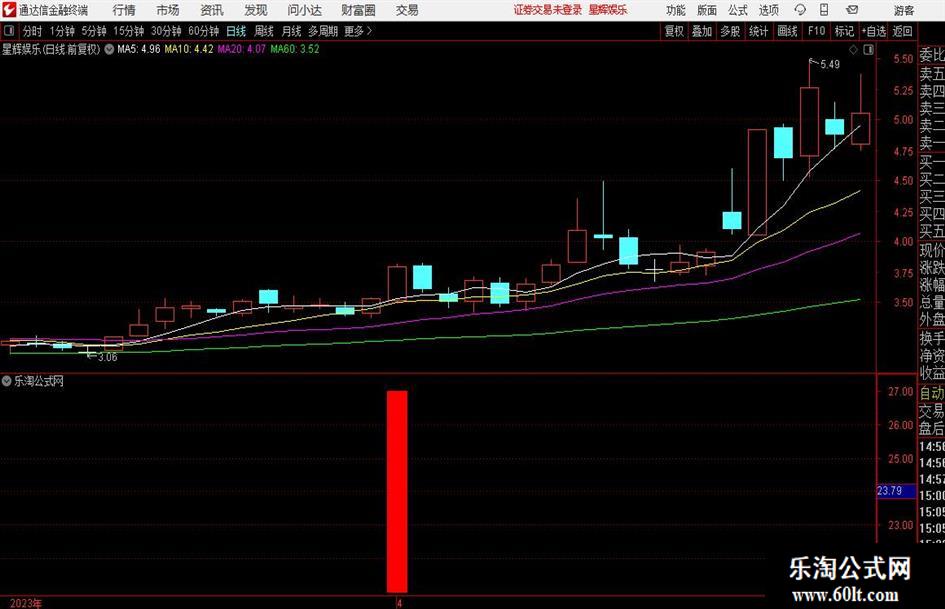The width and height of the screenshot is (945, 609).
Task: Switch to 1分钟 period tab
Action: (62, 31)
